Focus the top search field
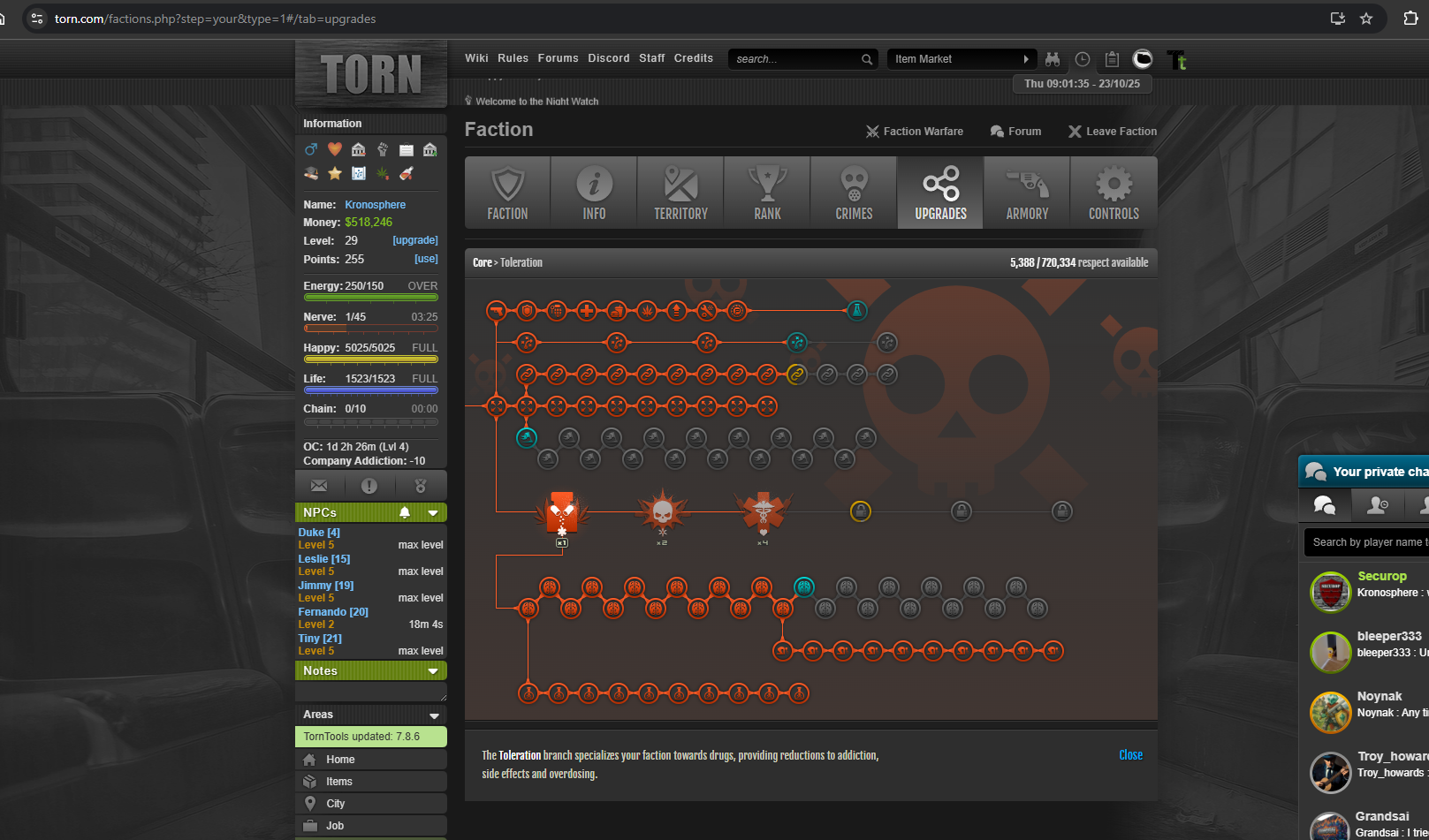The width and height of the screenshot is (1429, 840). (795, 59)
